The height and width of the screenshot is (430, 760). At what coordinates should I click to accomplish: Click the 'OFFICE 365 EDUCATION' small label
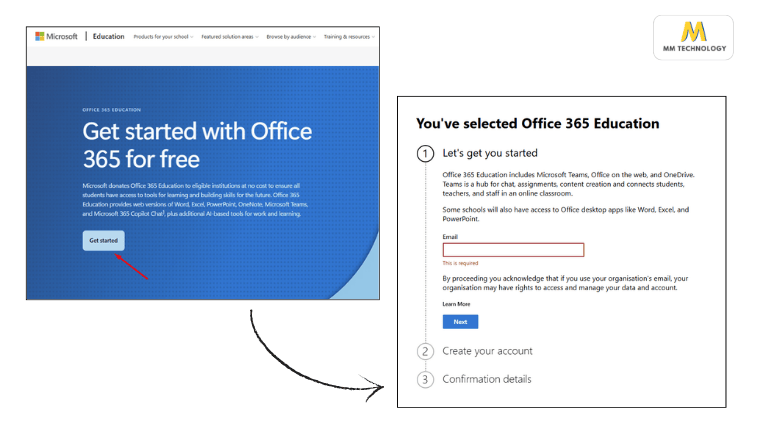click(x=111, y=110)
